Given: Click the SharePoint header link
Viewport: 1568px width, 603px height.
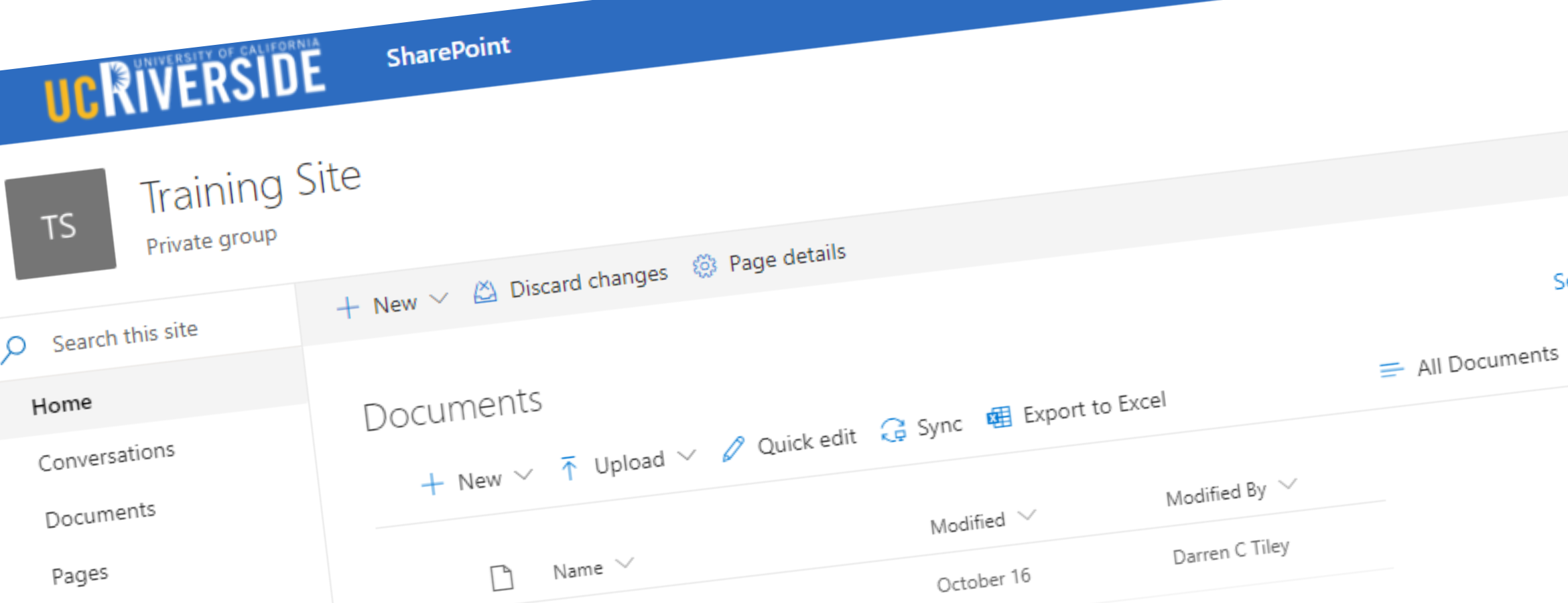Looking at the screenshot, I should 448,51.
